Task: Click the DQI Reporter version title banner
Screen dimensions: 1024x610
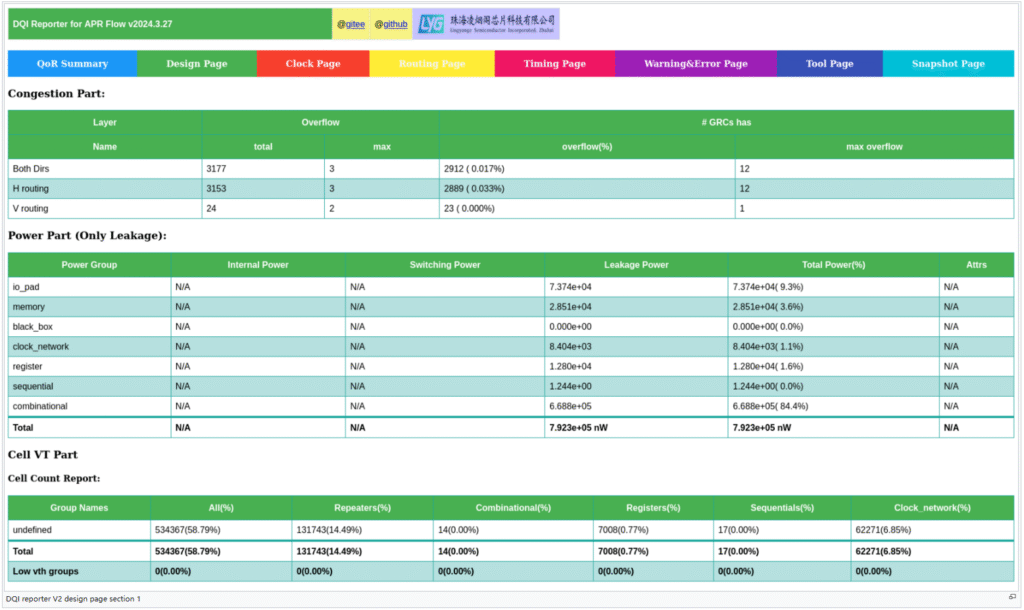Action: point(170,24)
